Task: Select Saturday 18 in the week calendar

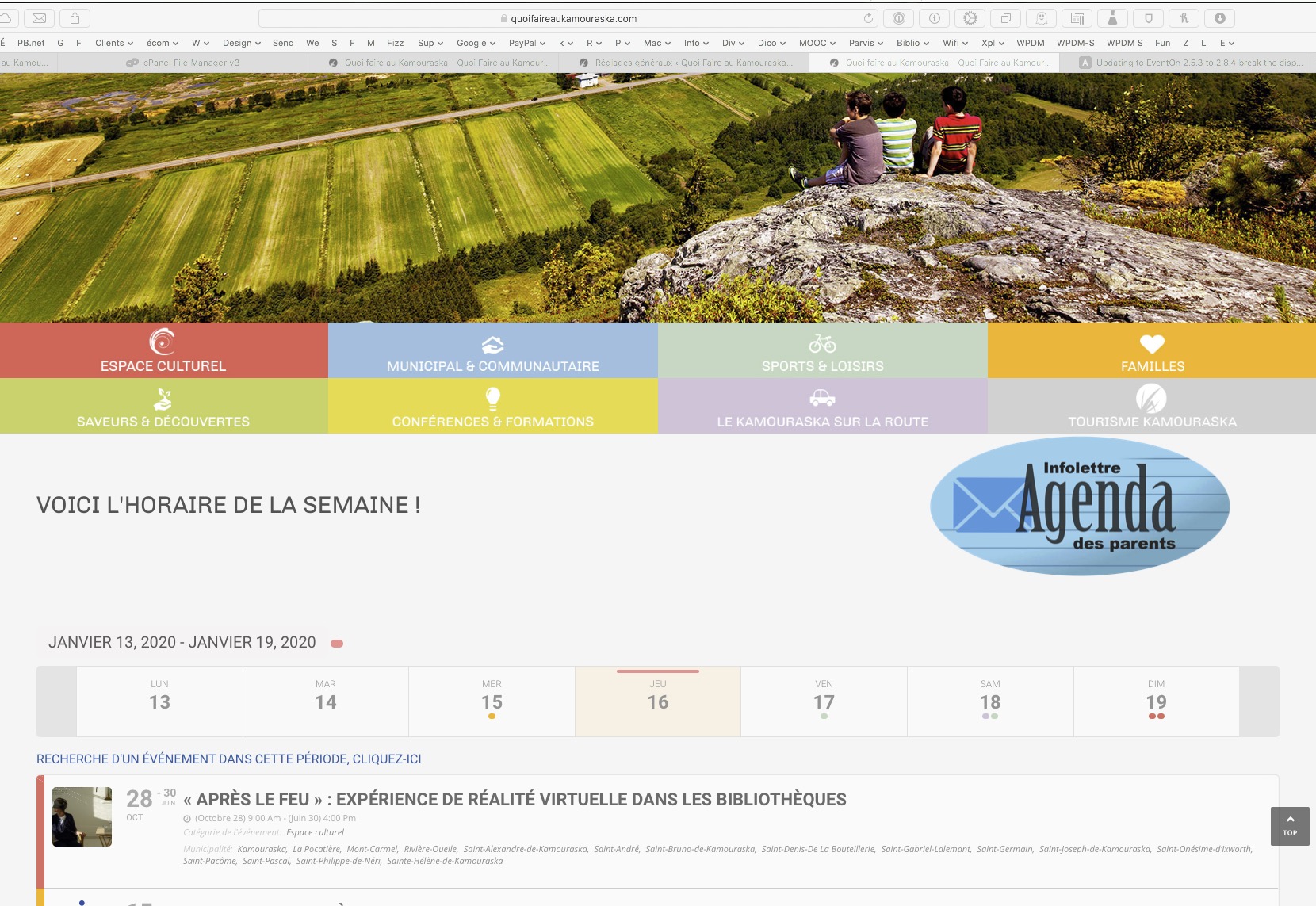Action: click(x=989, y=701)
